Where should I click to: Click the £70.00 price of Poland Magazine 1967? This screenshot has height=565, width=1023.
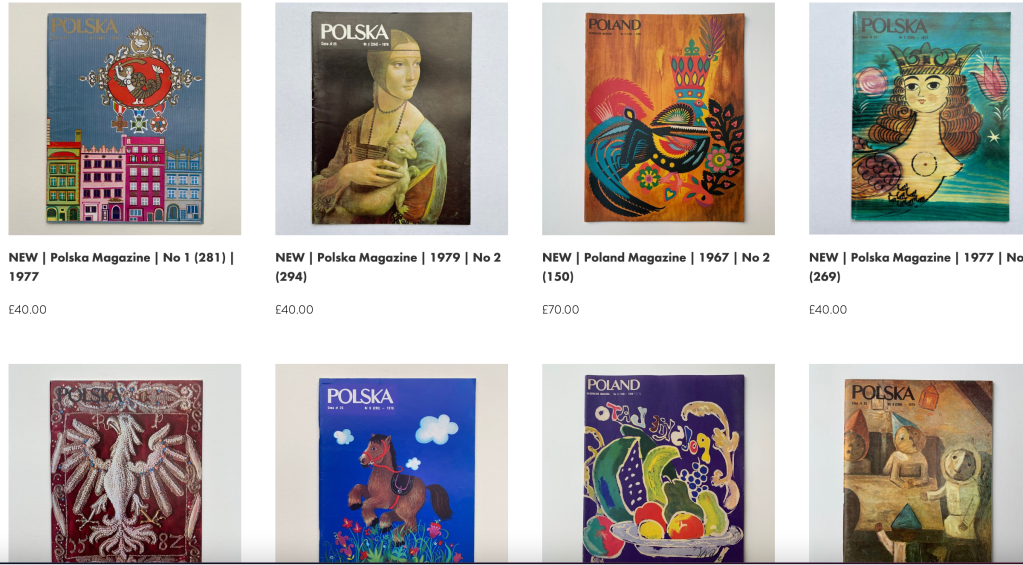(560, 310)
